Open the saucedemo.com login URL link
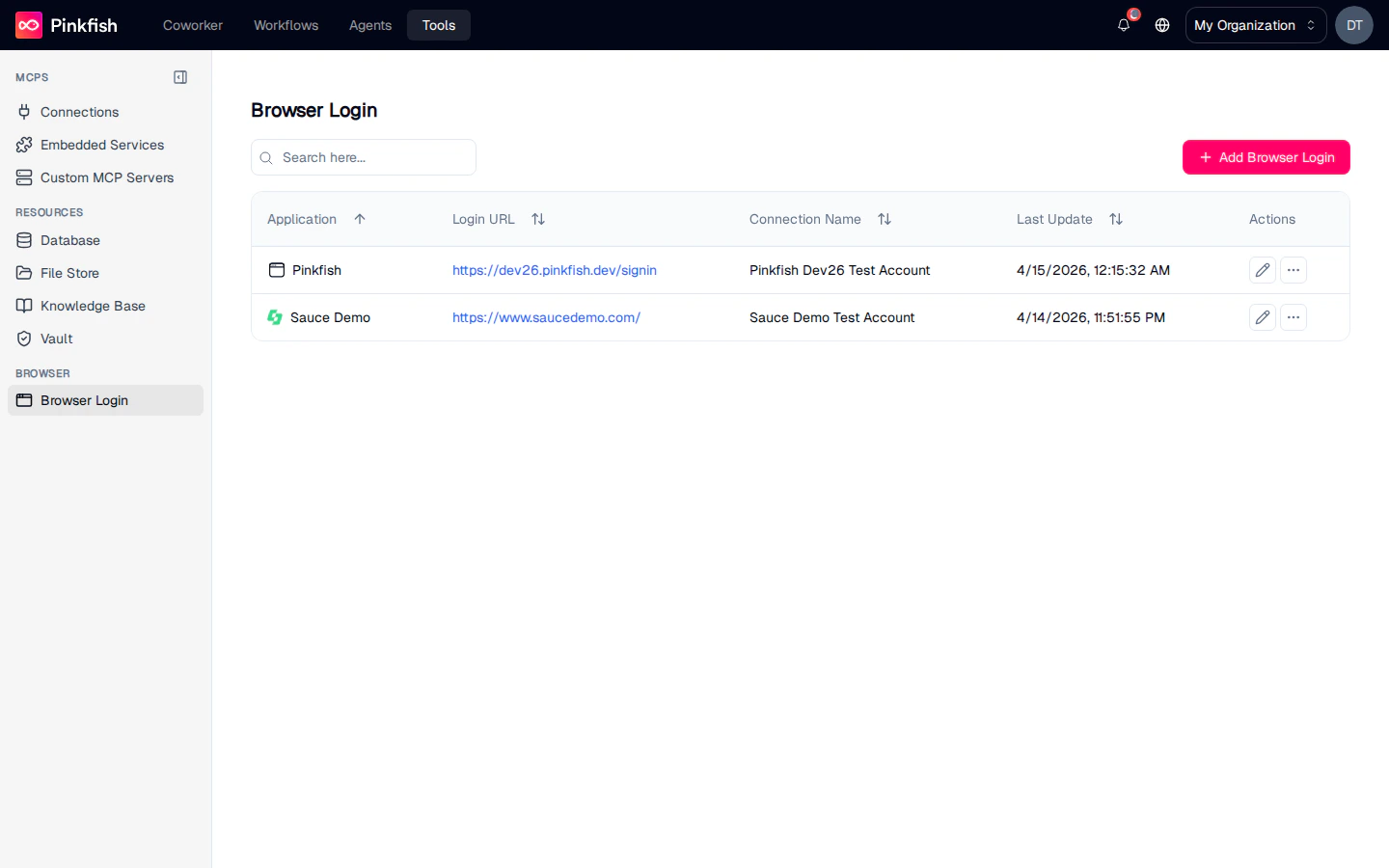Image resolution: width=1389 pixels, height=868 pixels. (x=546, y=316)
